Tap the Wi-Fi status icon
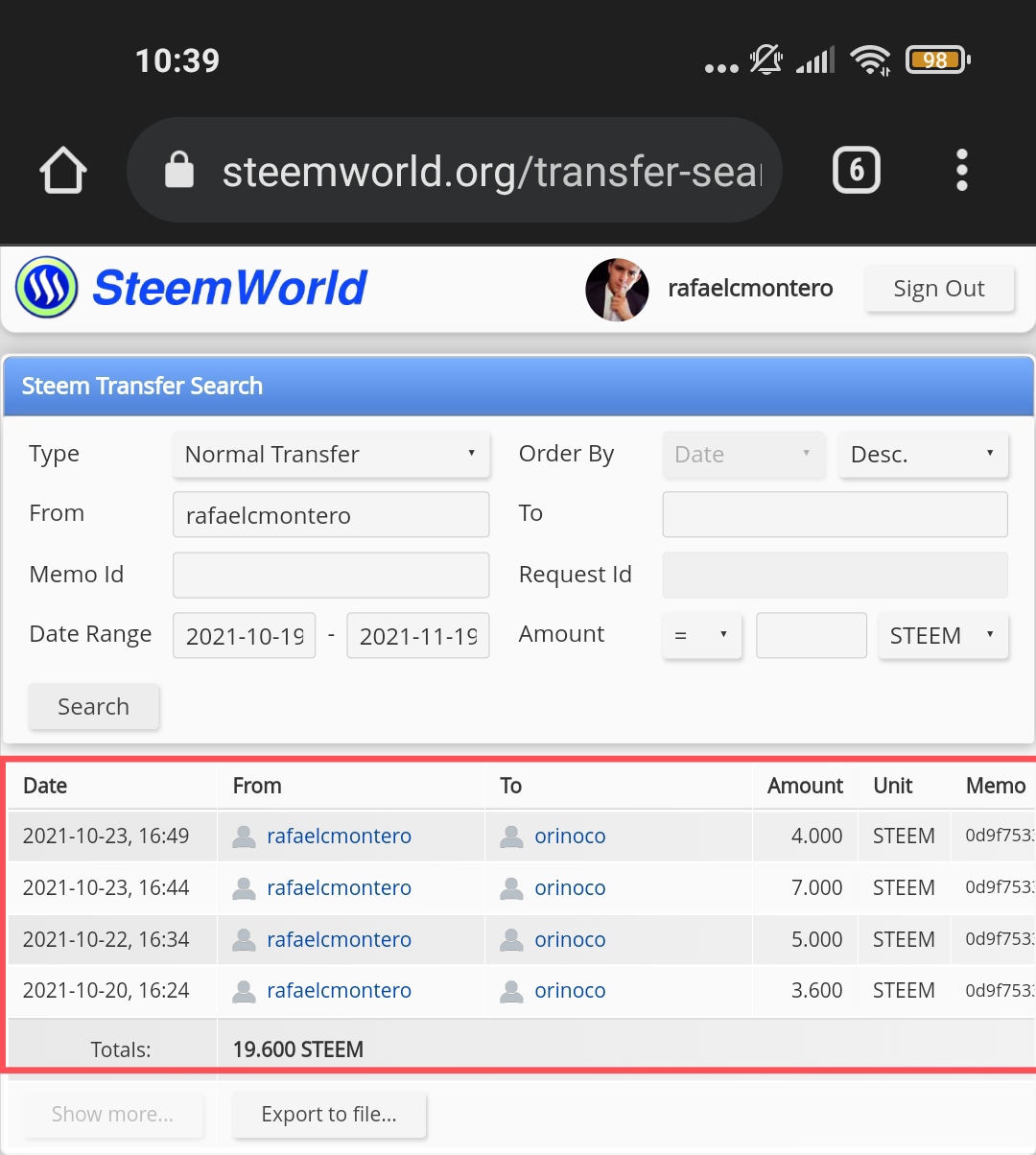The image size is (1036, 1155). (871, 60)
